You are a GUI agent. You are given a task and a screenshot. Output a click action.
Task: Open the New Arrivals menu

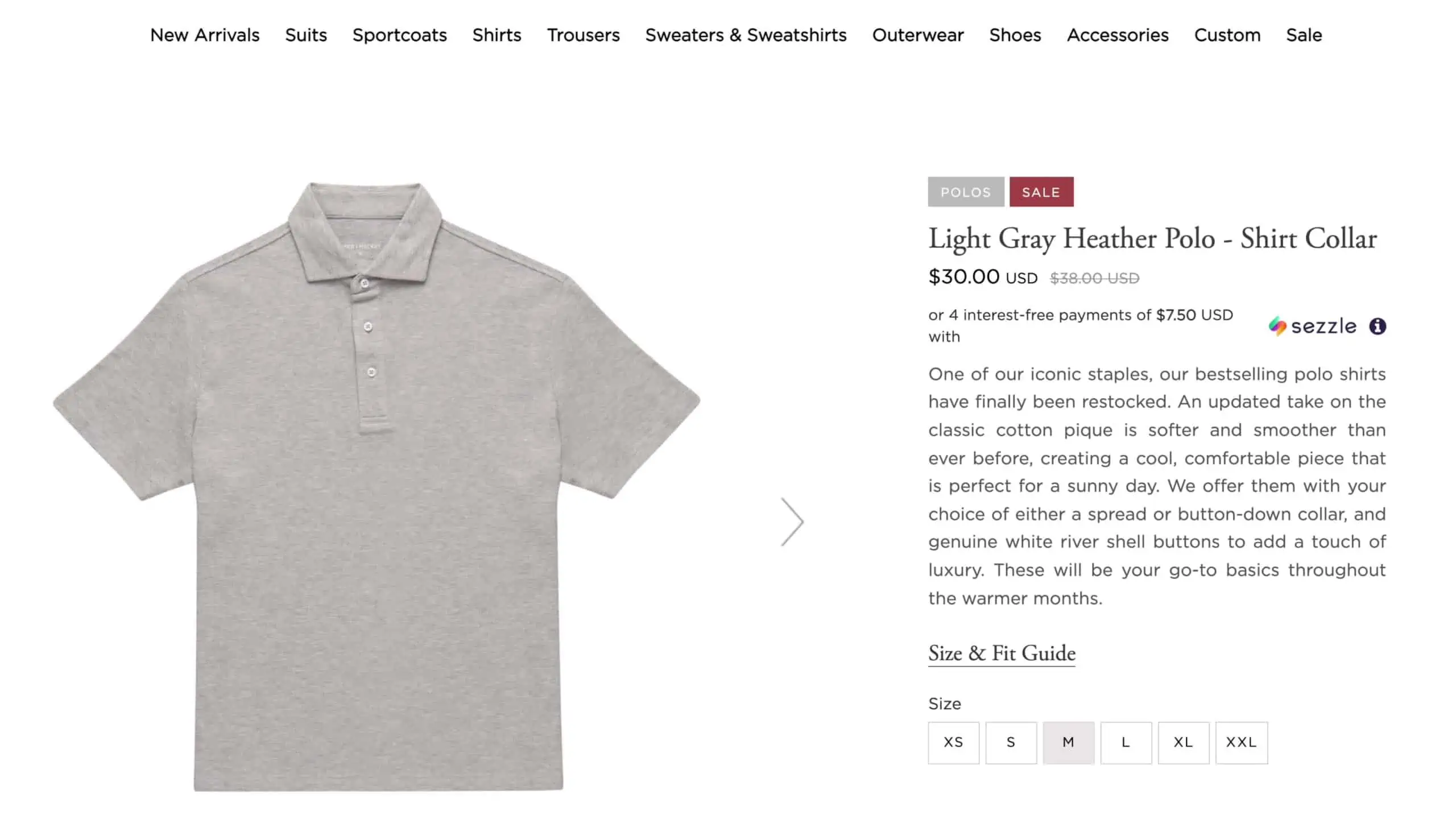pyautogui.click(x=205, y=35)
